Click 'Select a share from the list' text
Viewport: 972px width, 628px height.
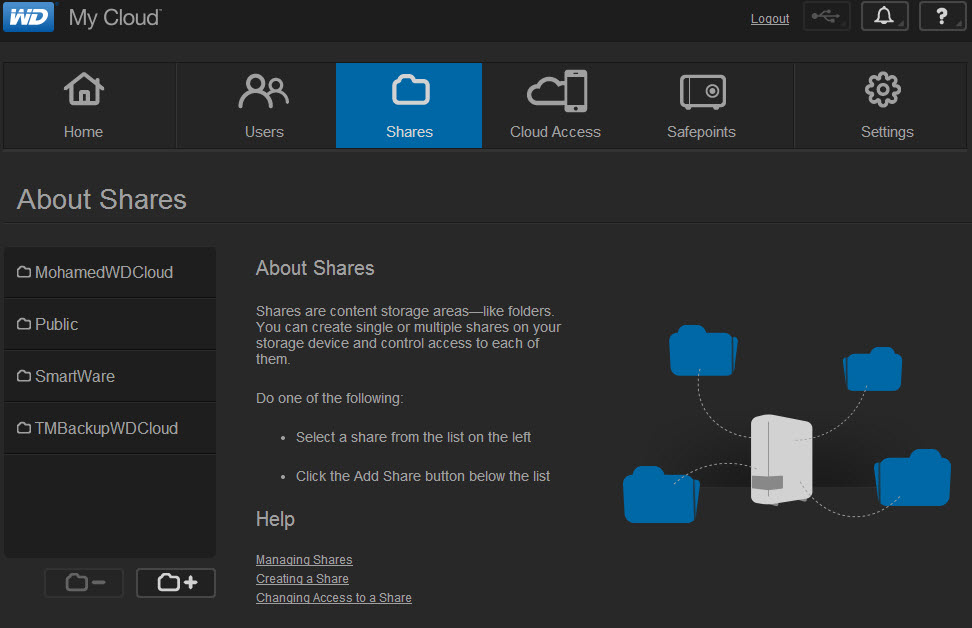click(x=413, y=437)
